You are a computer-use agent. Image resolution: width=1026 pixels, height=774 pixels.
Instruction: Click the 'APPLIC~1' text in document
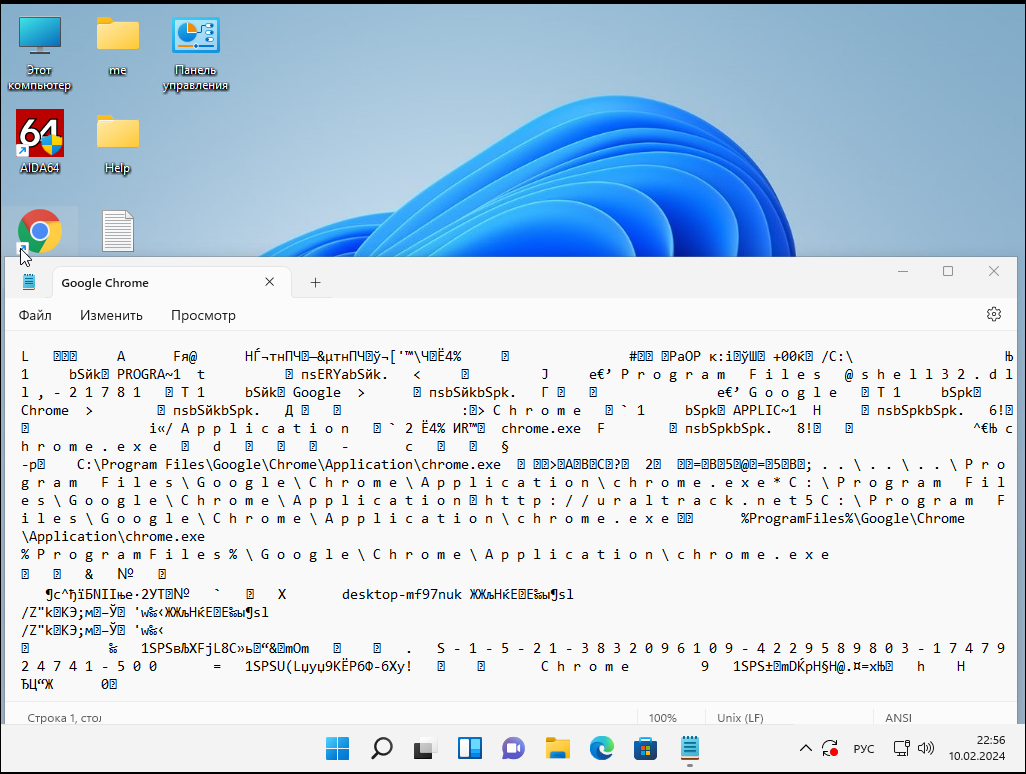coord(765,410)
